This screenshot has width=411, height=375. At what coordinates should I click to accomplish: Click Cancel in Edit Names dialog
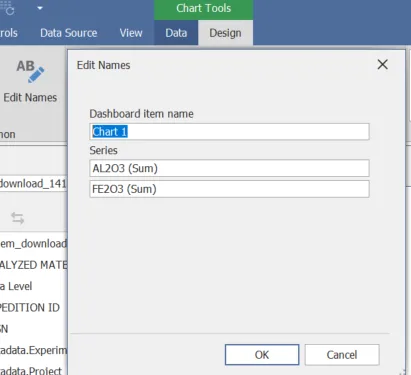[x=342, y=355]
